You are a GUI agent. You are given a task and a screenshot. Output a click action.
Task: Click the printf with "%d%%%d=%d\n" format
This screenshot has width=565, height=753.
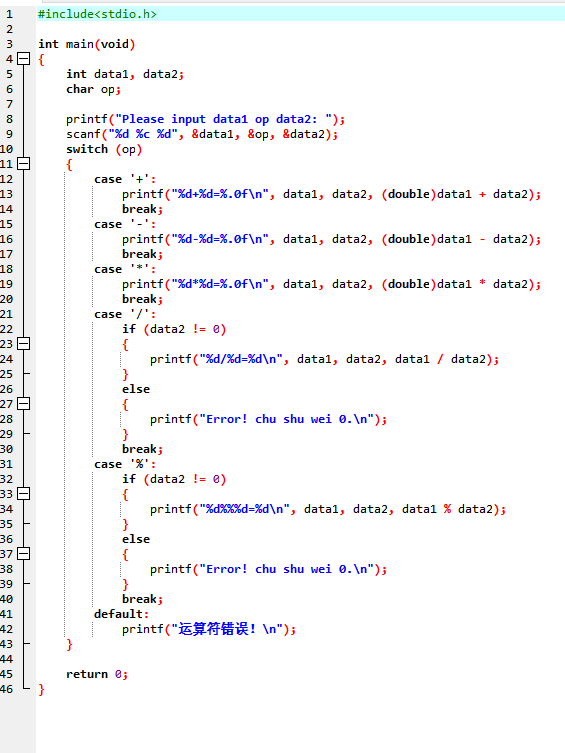pyautogui.click(x=328, y=509)
